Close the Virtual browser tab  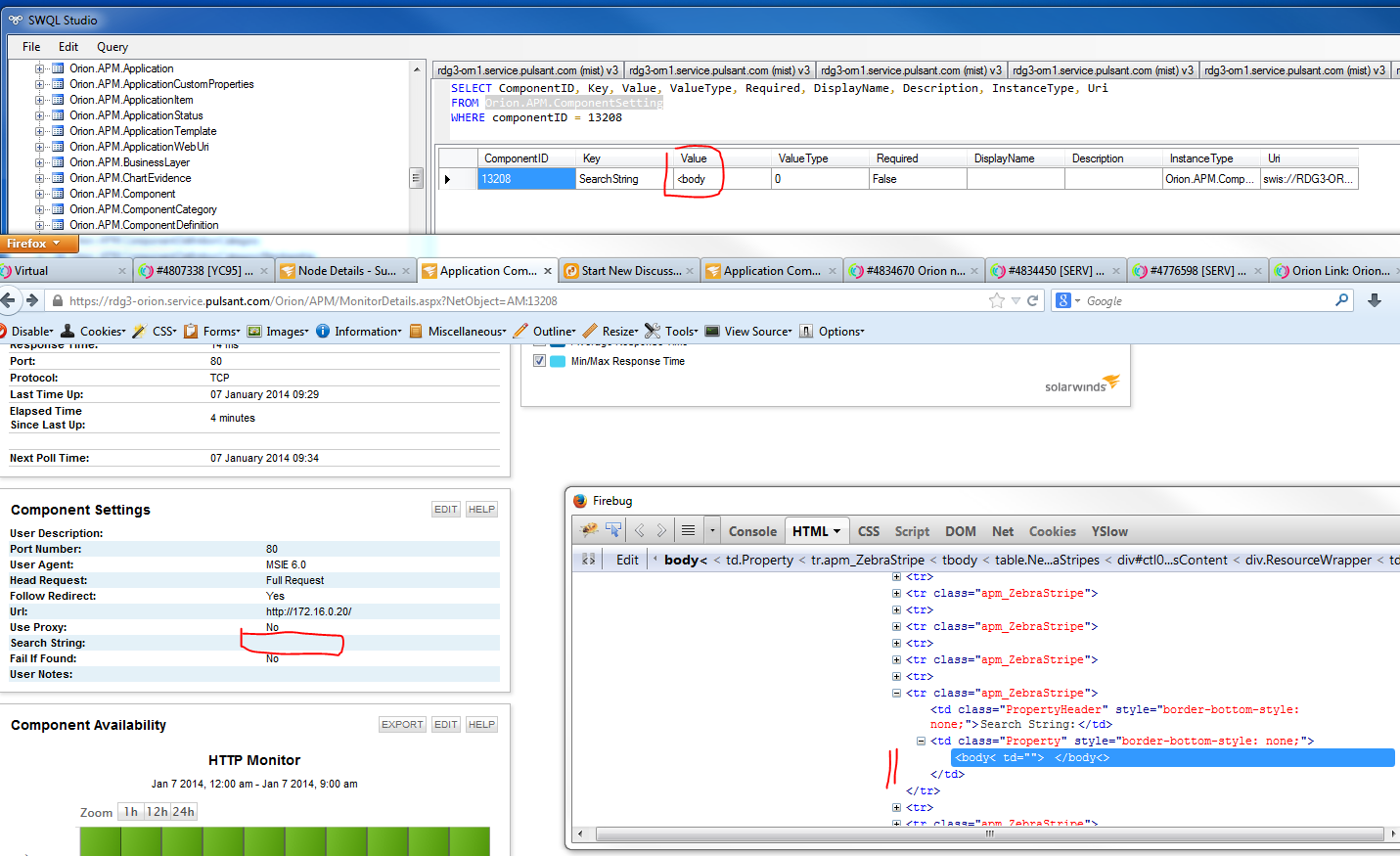(x=122, y=271)
